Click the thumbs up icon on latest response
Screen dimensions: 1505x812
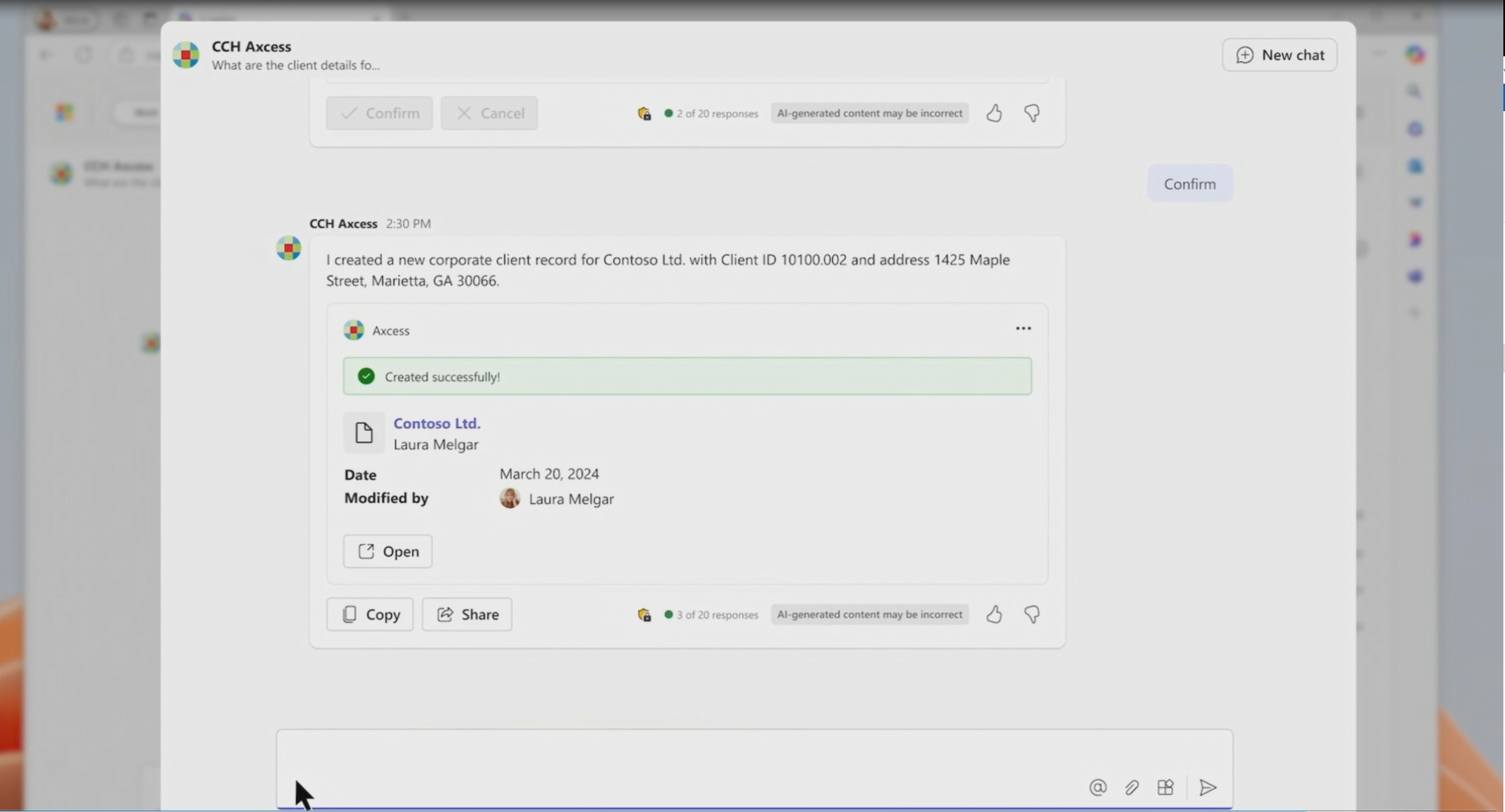click(994, 615)
